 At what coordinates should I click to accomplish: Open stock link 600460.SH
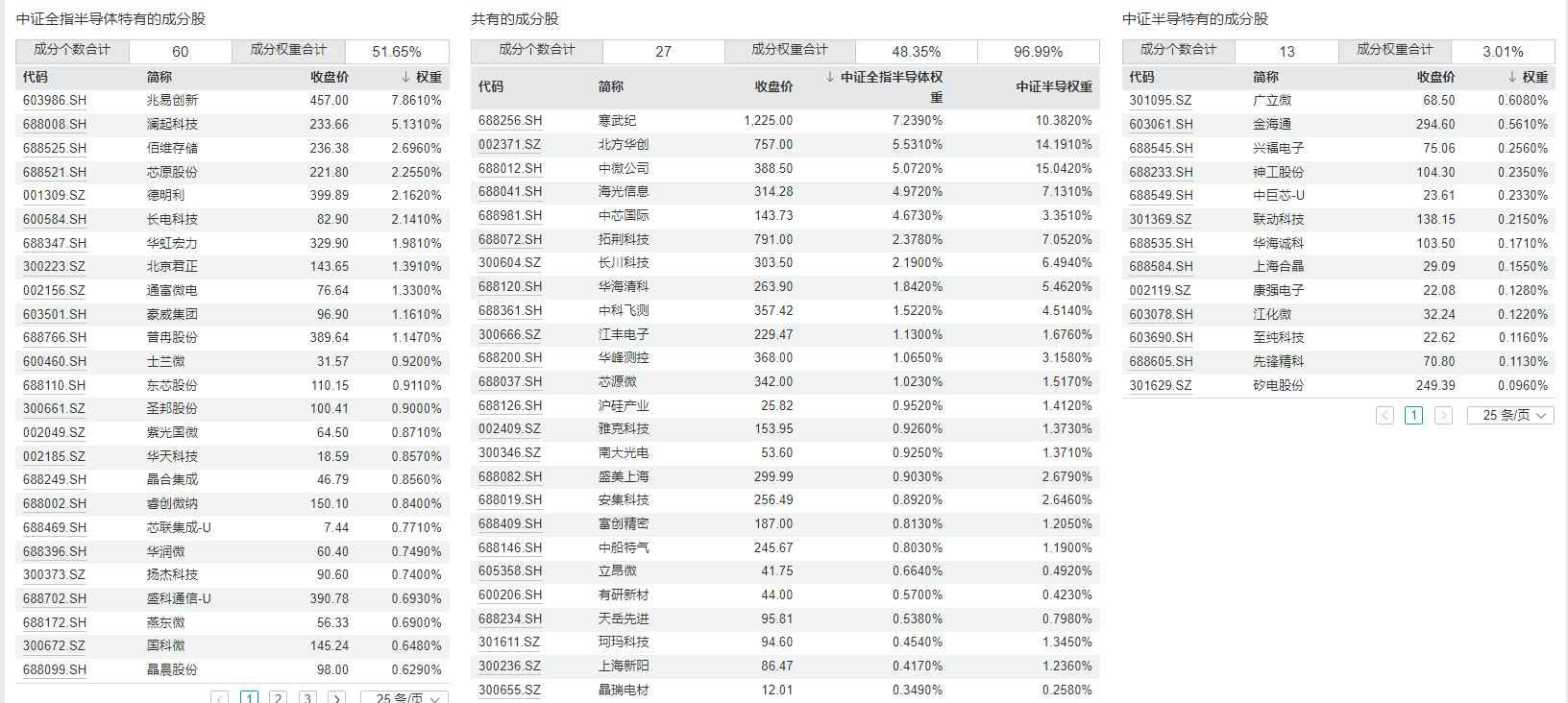coord(55,361)
